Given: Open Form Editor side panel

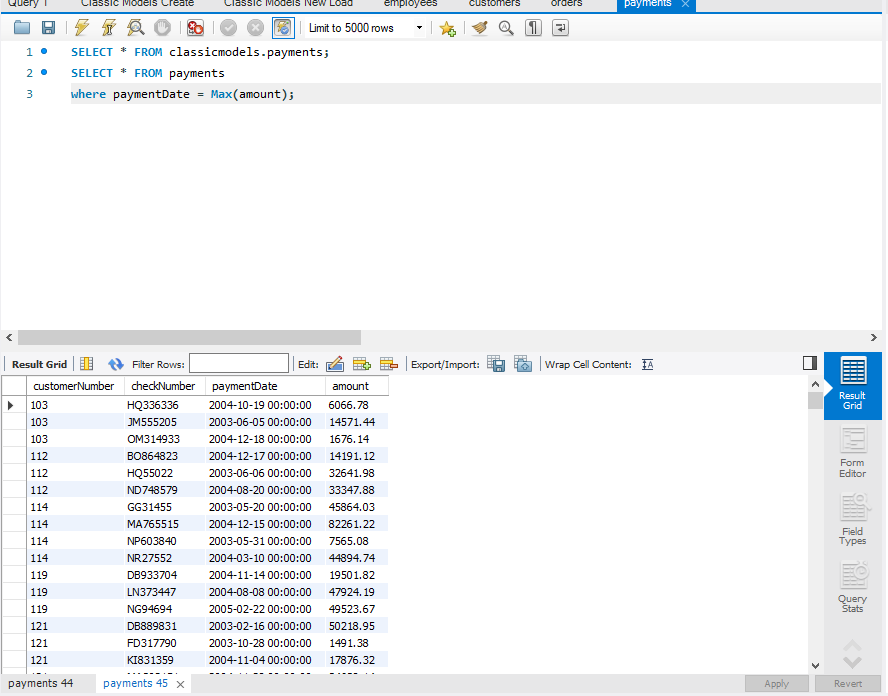Looking at the screenshot, I should tap(852, 453).
